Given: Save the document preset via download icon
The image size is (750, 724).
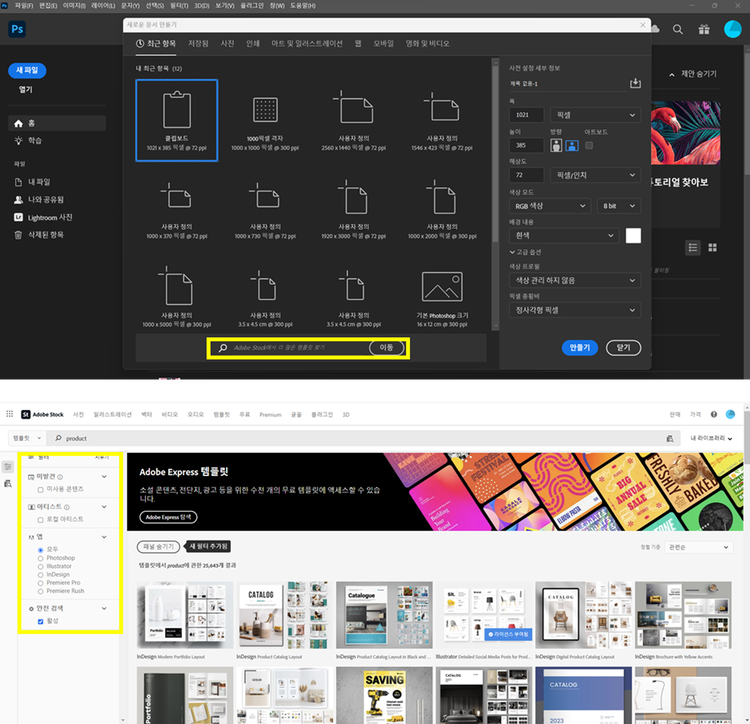Looking at the screenshot, I should click(x=635, y=83).
